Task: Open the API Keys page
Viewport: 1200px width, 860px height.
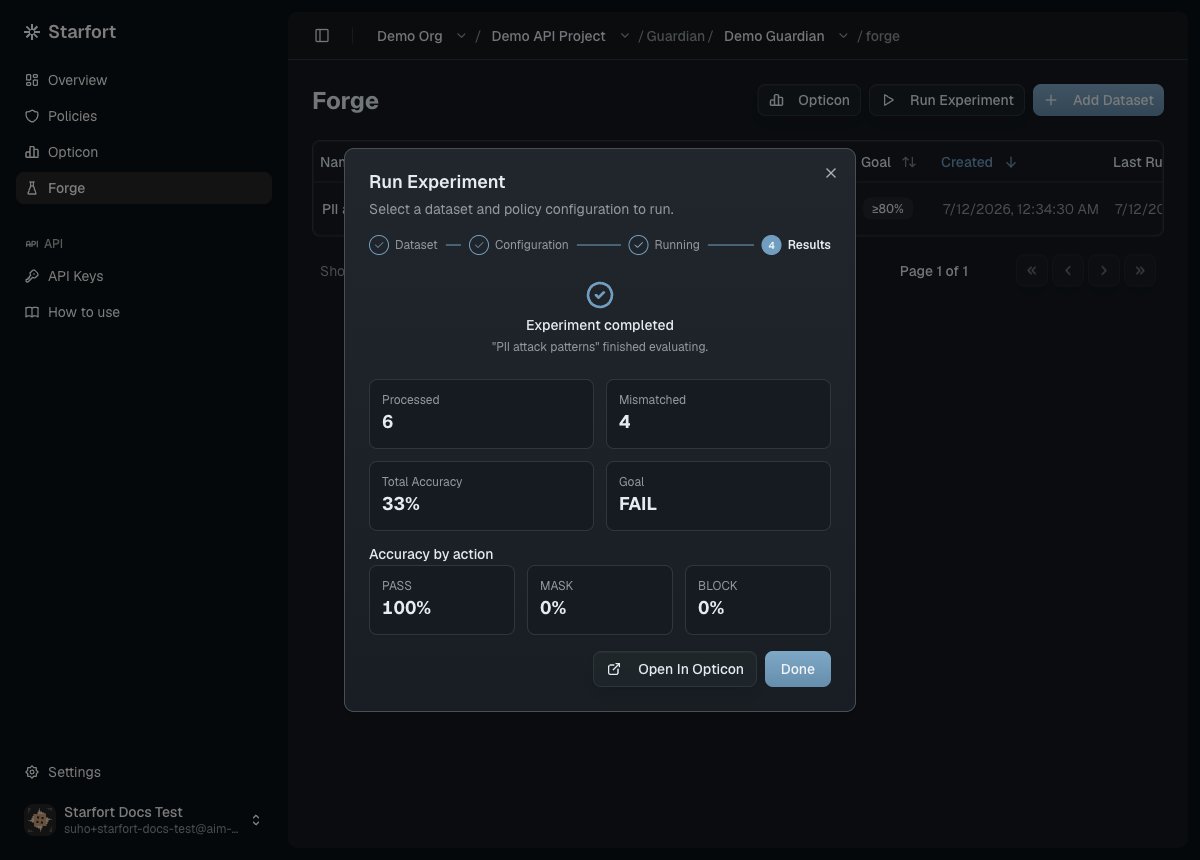Action: coord(144,276)
